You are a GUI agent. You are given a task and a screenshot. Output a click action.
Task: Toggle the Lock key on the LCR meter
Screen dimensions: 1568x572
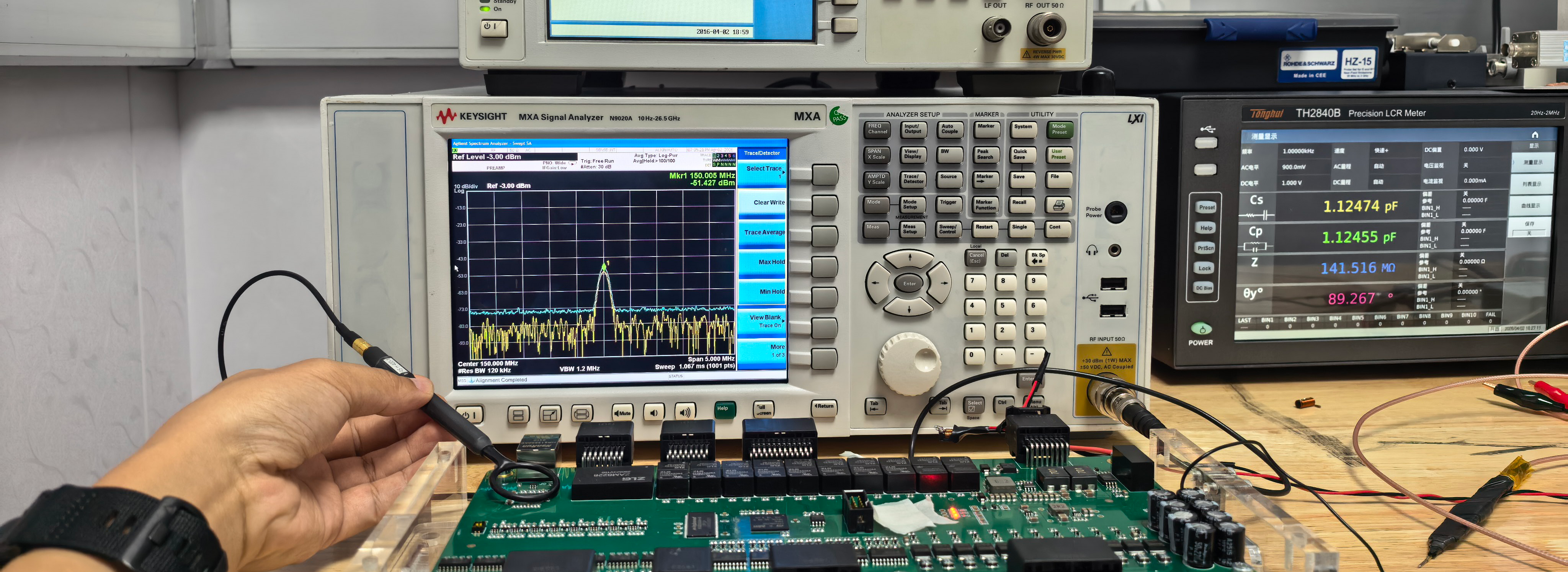(x=1205, y=268)
